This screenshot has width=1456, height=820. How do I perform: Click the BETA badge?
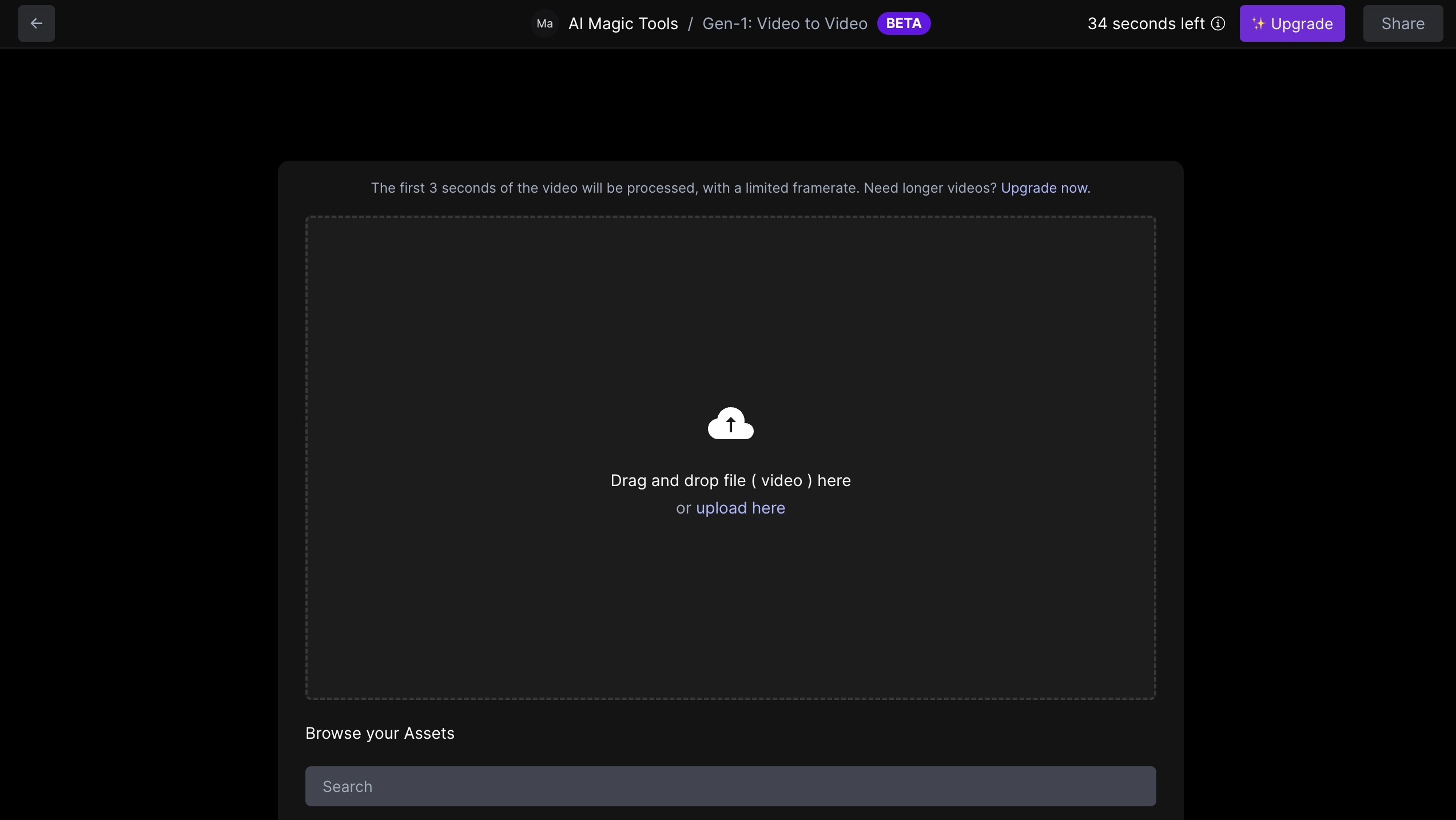tap(904, 23)
